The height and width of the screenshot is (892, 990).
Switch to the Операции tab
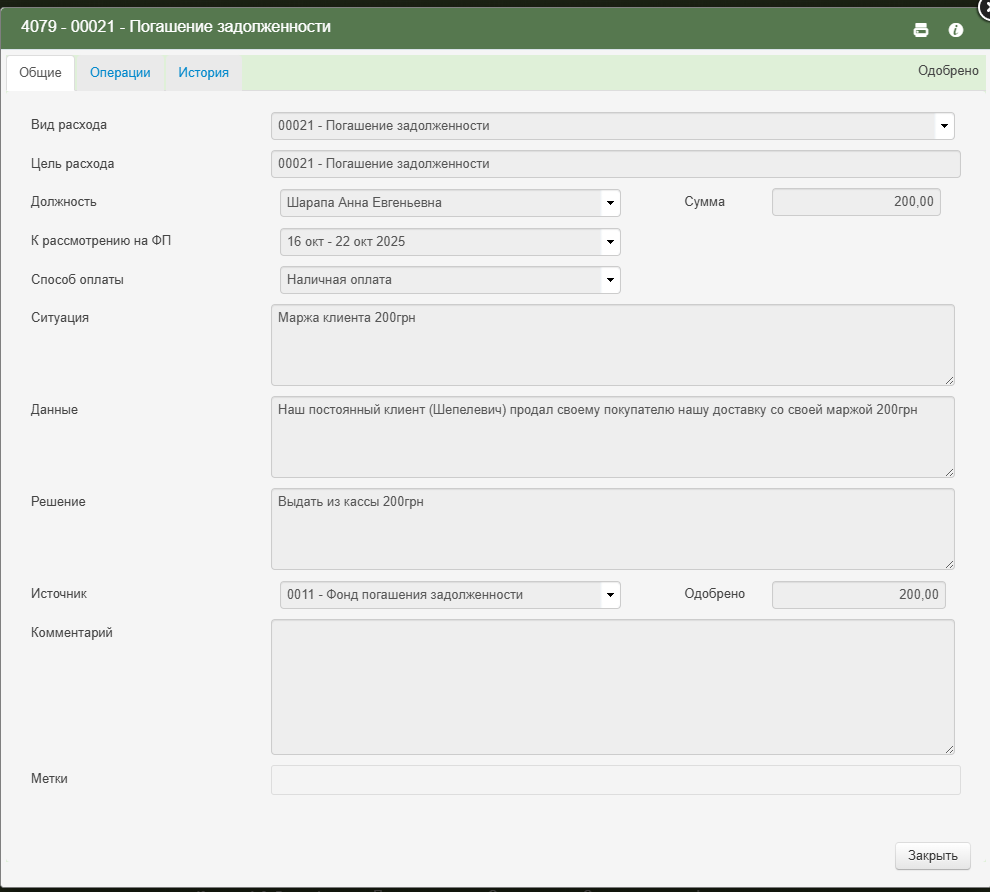coord(120,73)
